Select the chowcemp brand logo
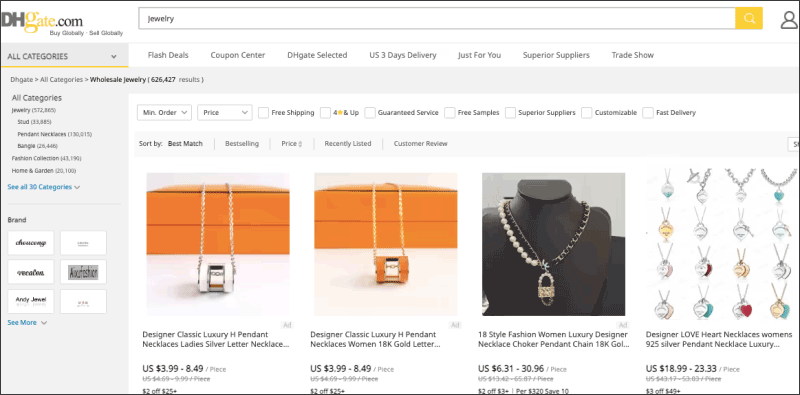 (31, 243)
